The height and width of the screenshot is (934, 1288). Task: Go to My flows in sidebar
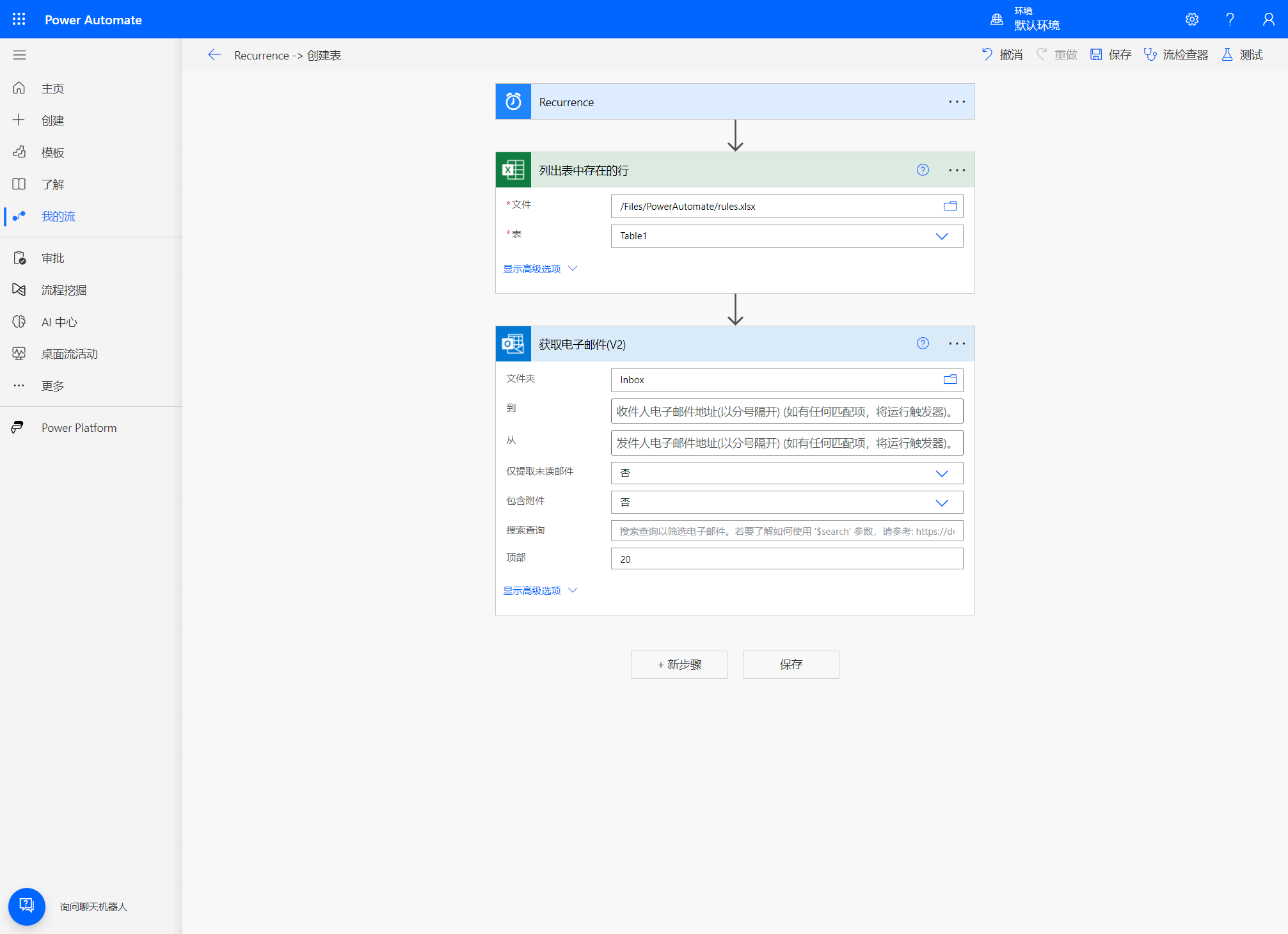point(58,216)
